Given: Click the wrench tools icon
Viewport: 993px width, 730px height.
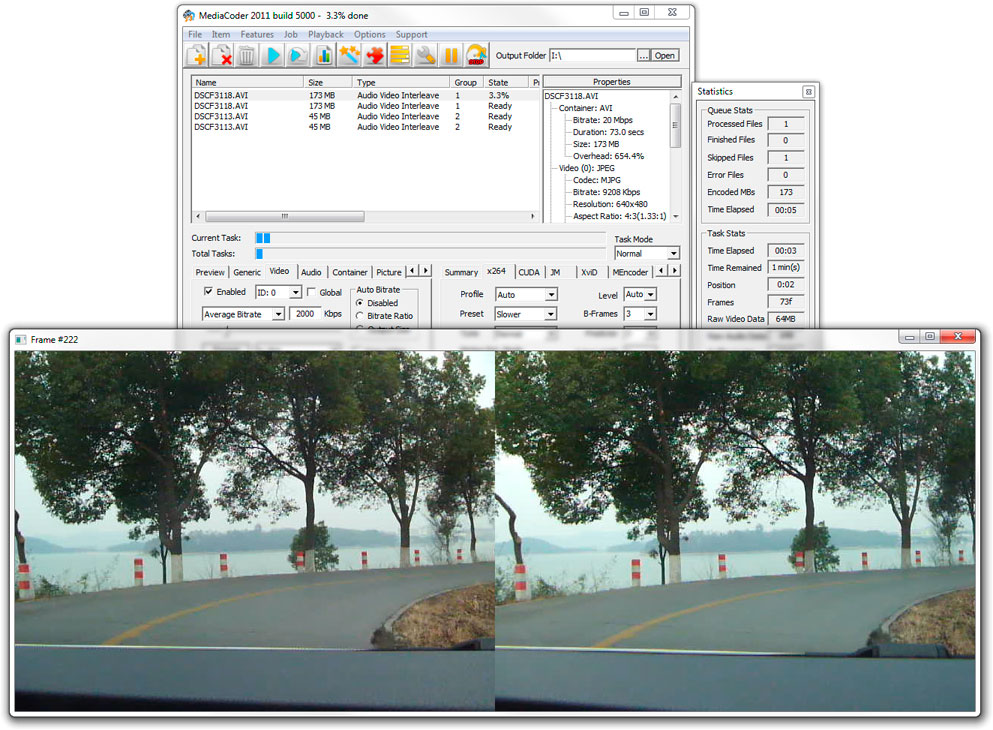Looking at the screenshot, I should [426, 56].
